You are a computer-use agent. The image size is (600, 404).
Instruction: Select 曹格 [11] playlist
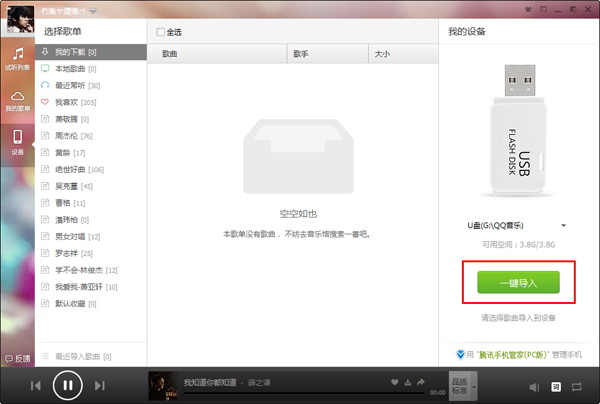pos(91,203)
